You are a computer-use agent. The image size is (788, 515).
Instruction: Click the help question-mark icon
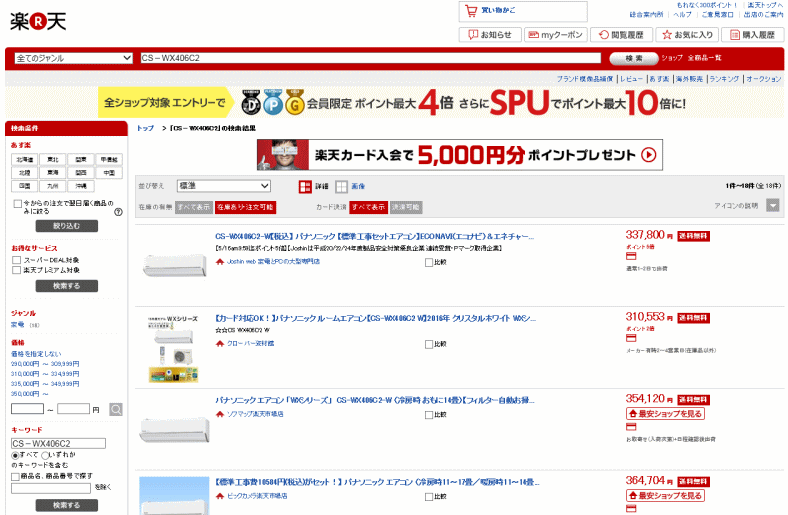point(119,212)
